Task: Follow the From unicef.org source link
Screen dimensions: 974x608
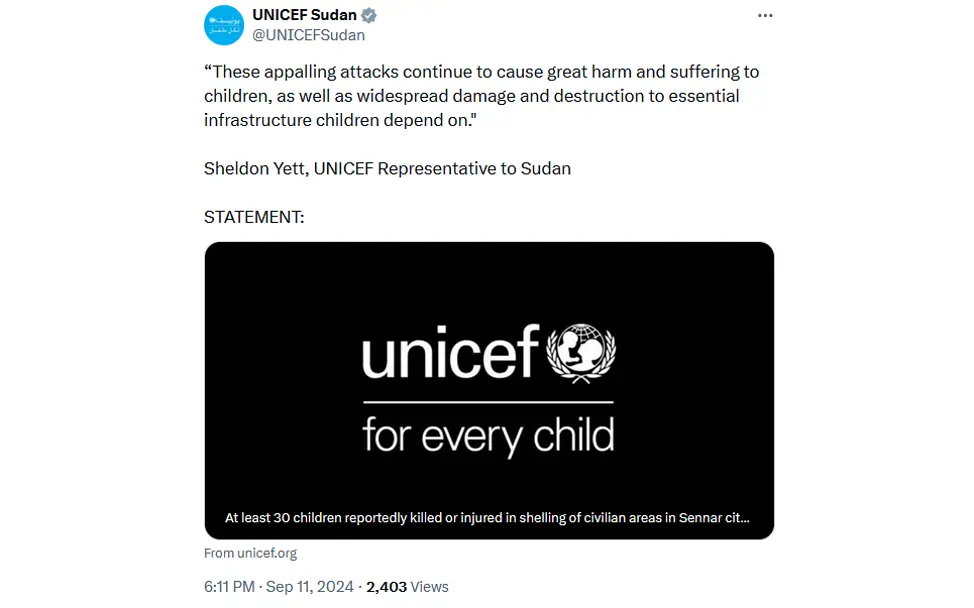Action: click(250, 552)
